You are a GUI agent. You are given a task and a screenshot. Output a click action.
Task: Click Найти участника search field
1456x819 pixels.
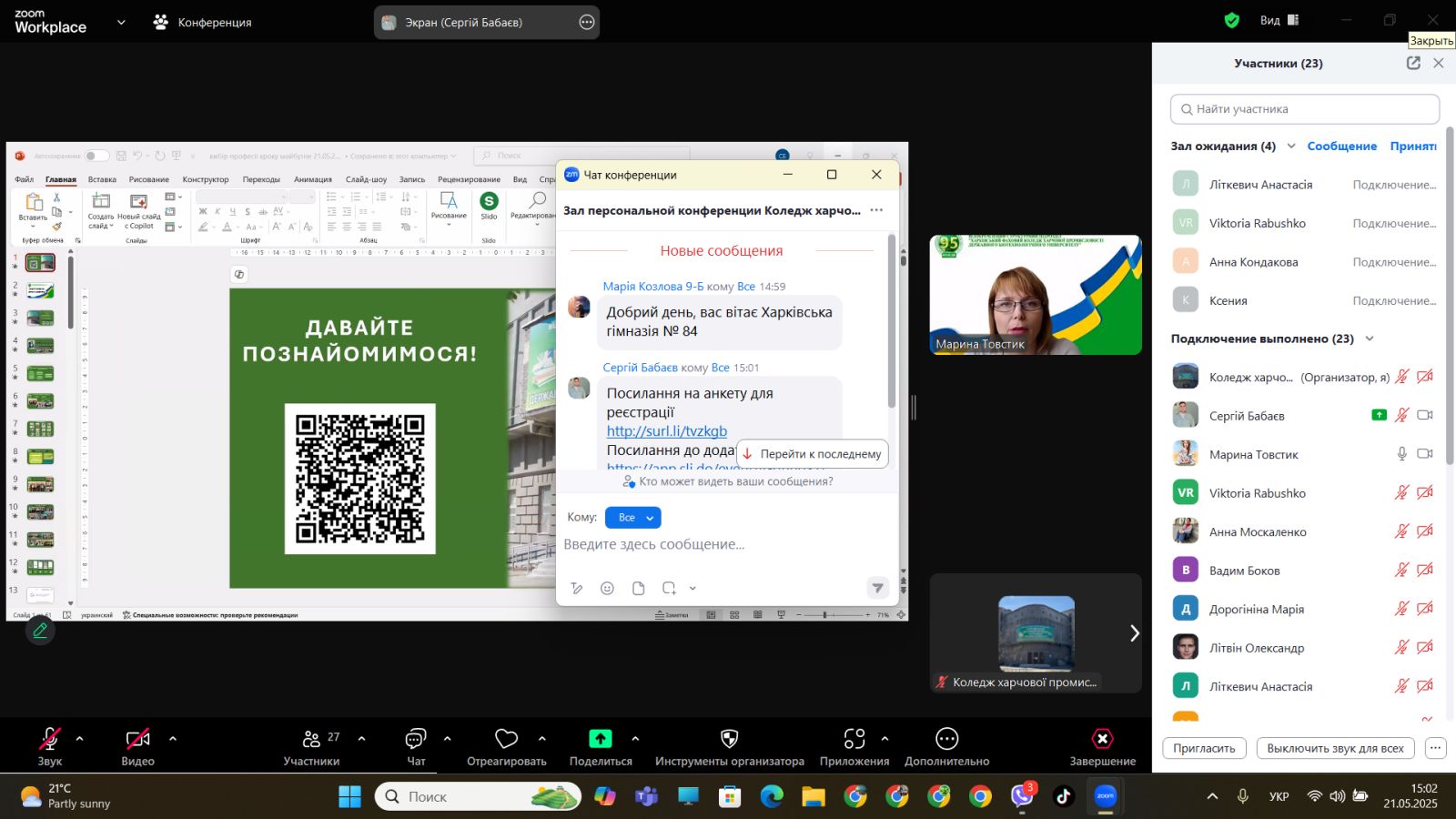[1305, 109]
